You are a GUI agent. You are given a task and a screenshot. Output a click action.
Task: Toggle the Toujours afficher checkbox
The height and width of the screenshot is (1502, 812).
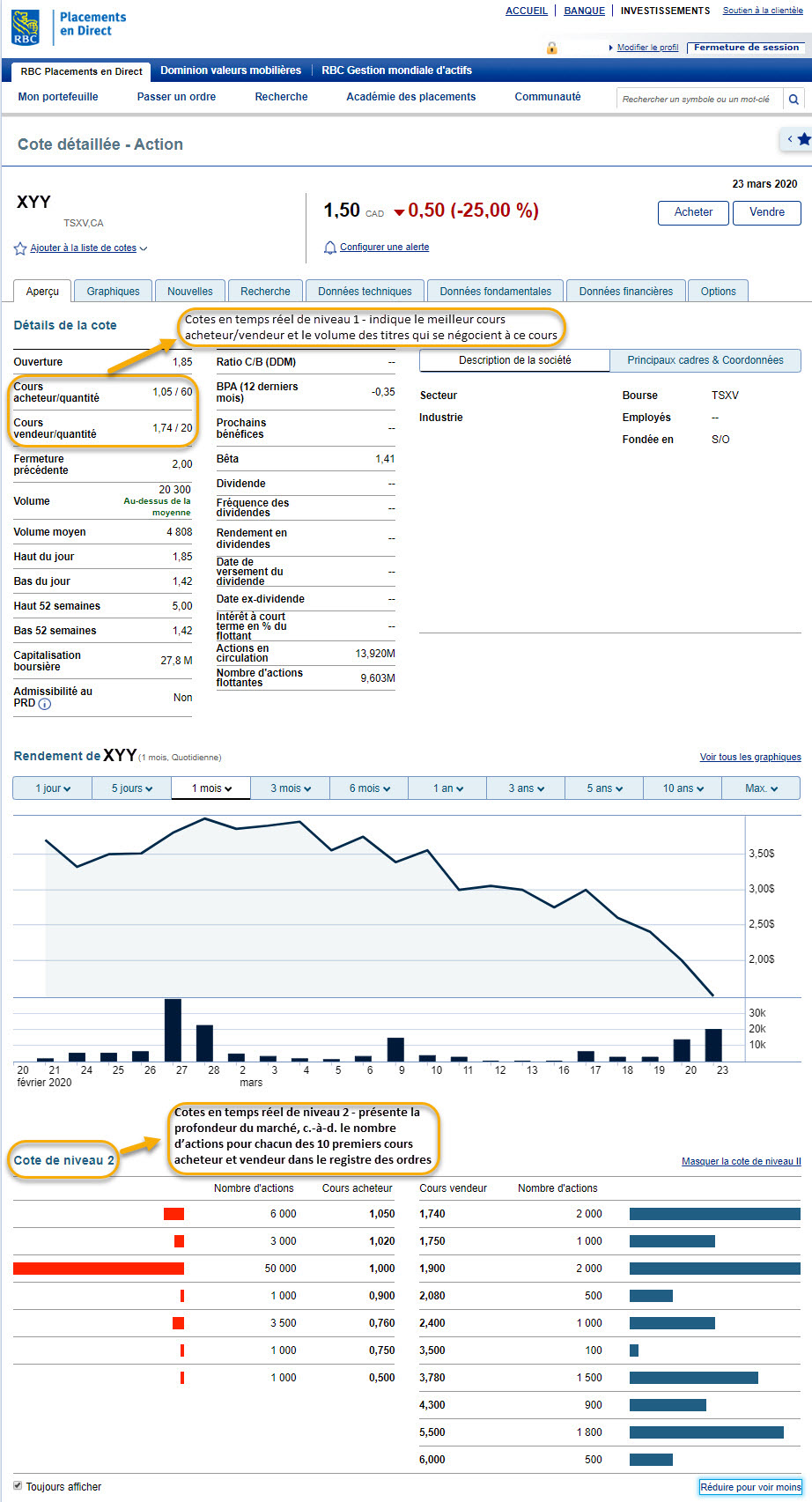pyautogui.click(x=18, y=1486)
